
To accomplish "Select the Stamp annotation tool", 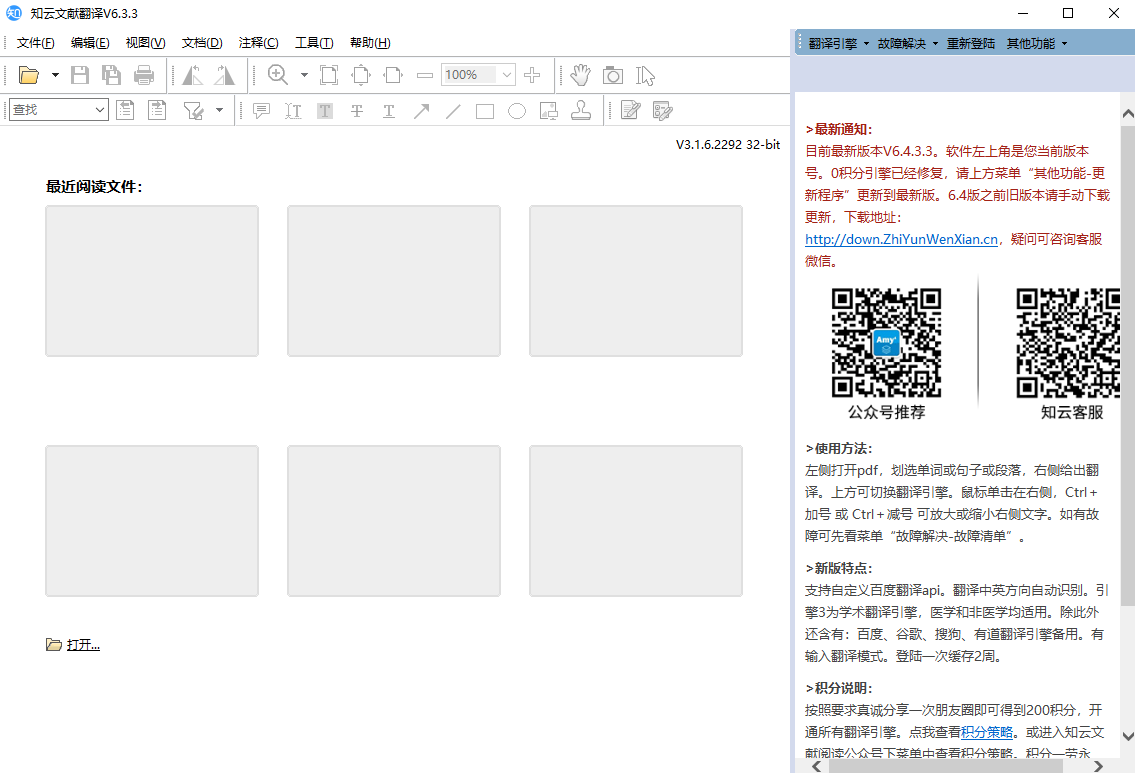I will (x=581, y=110).
